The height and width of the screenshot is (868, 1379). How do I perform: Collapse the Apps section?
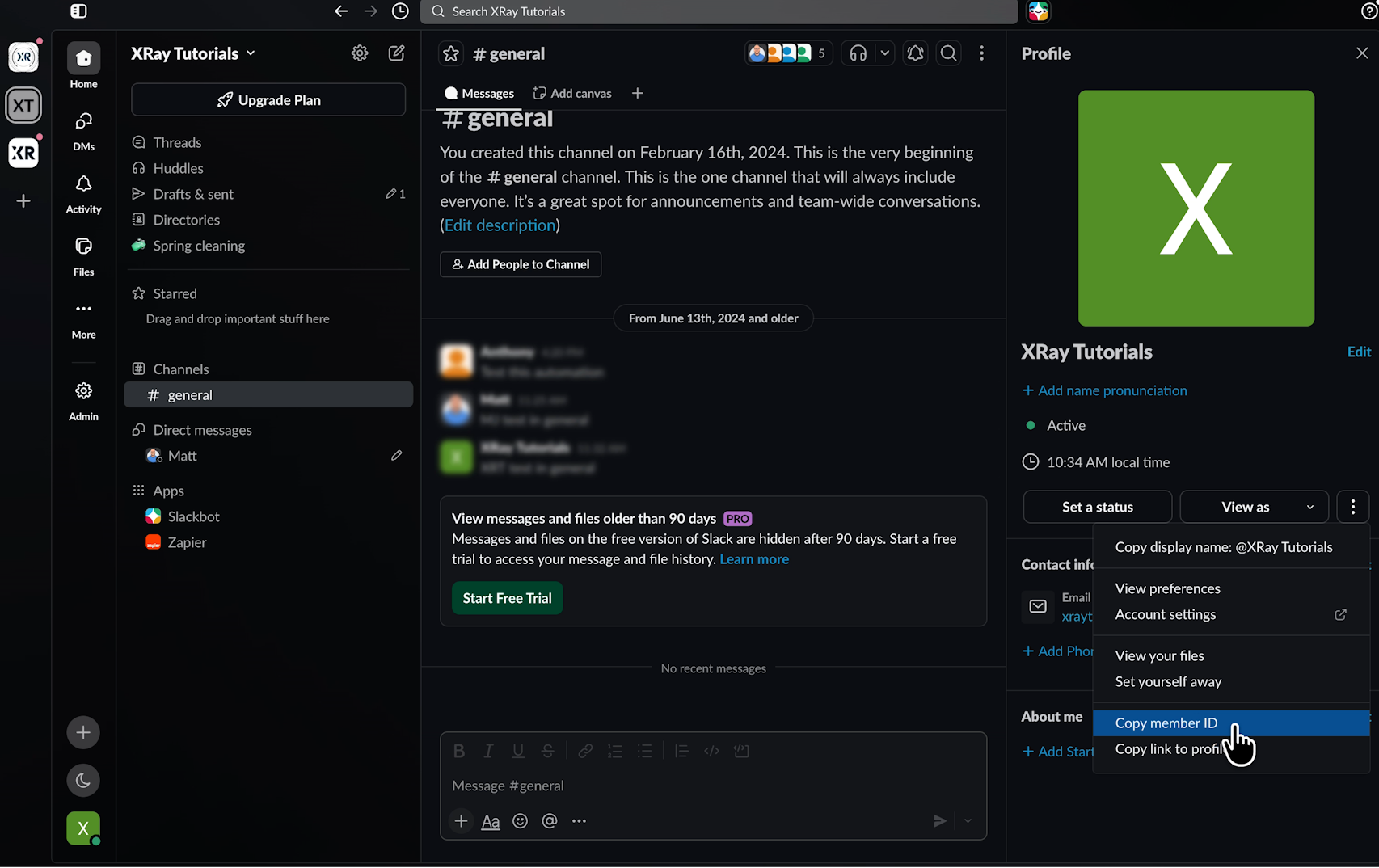tap(168, 491)
